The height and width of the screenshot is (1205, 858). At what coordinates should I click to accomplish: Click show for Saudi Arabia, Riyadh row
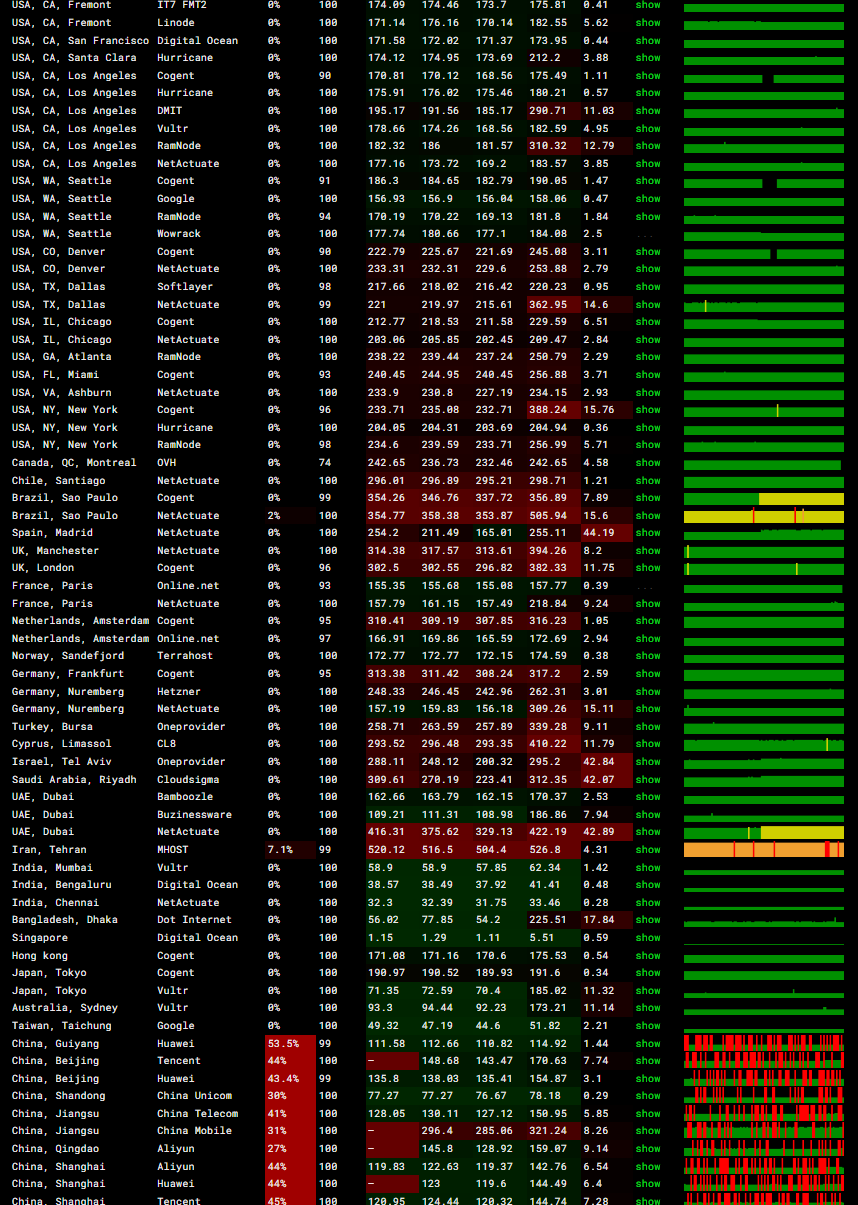click(x=648, y=779)
